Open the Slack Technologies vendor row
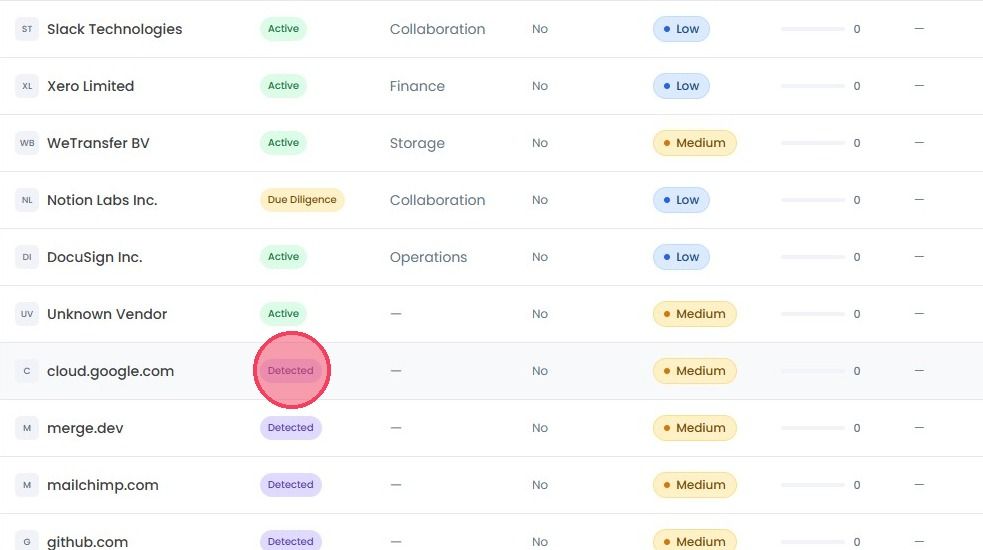Viewport: 983px width, 550px height. click(492, 29)
